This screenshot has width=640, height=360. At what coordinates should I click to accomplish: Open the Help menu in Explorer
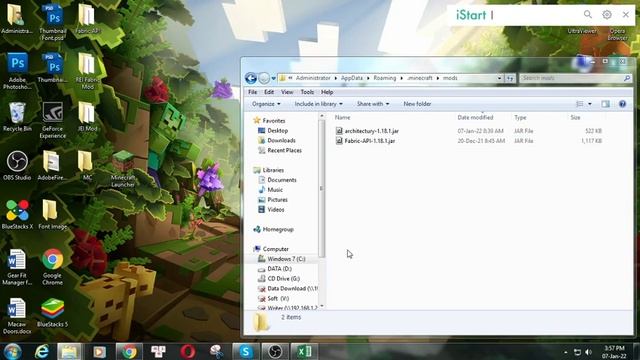327,92
